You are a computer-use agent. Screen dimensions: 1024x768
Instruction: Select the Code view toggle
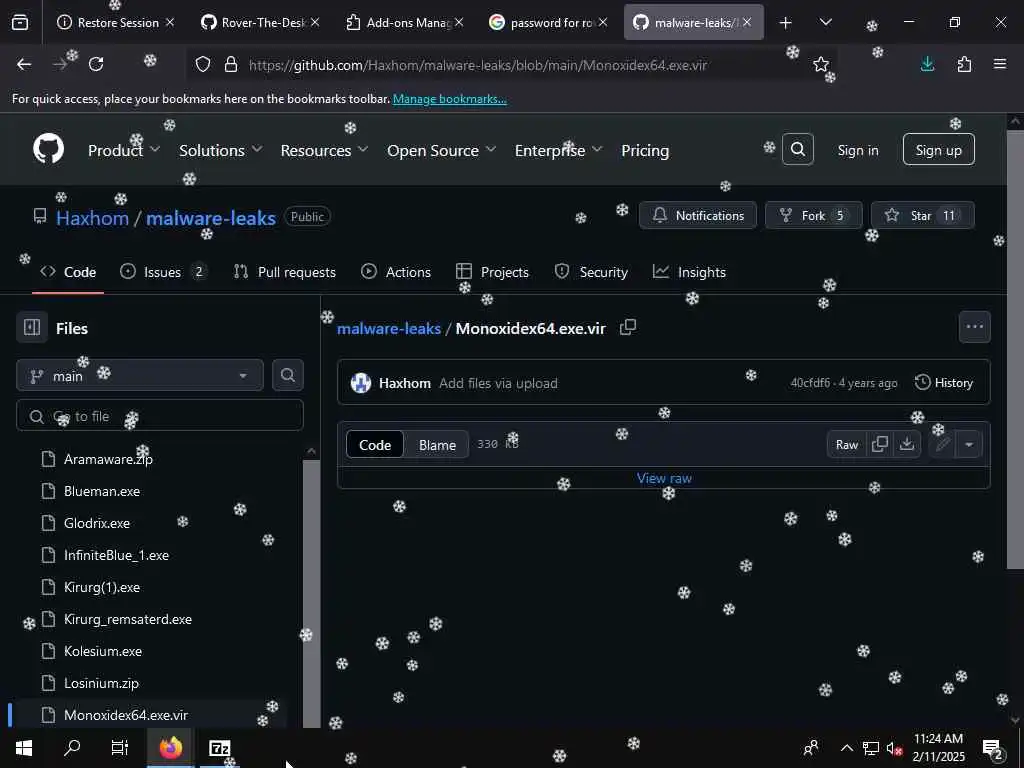pos(375,445)
